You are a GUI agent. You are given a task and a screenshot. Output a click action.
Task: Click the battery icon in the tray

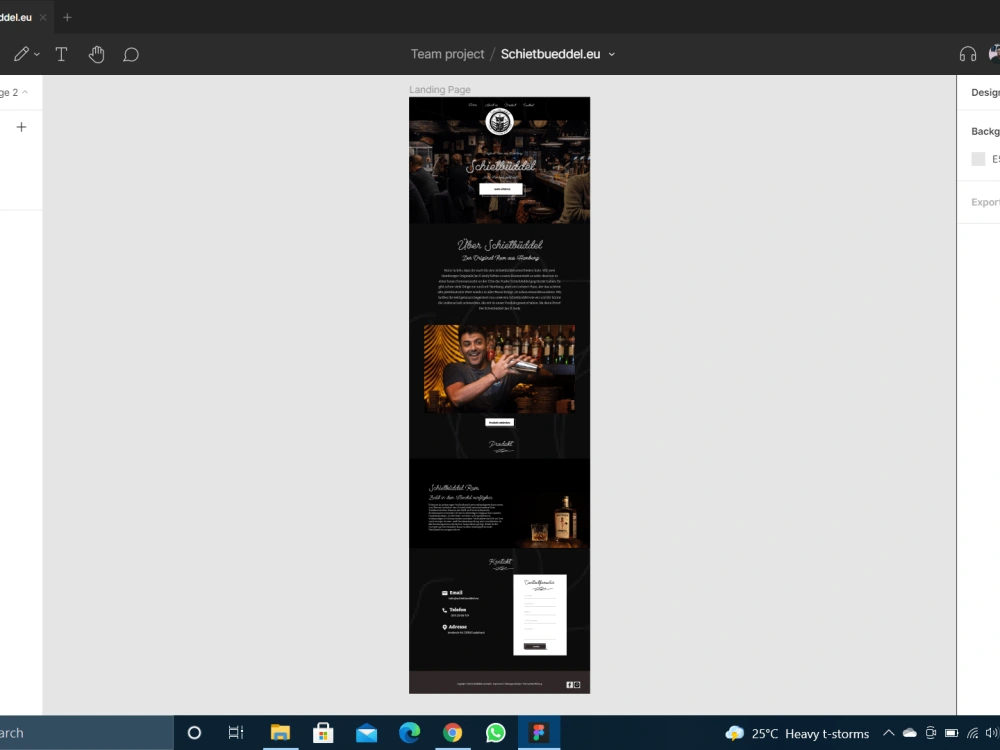952,733
